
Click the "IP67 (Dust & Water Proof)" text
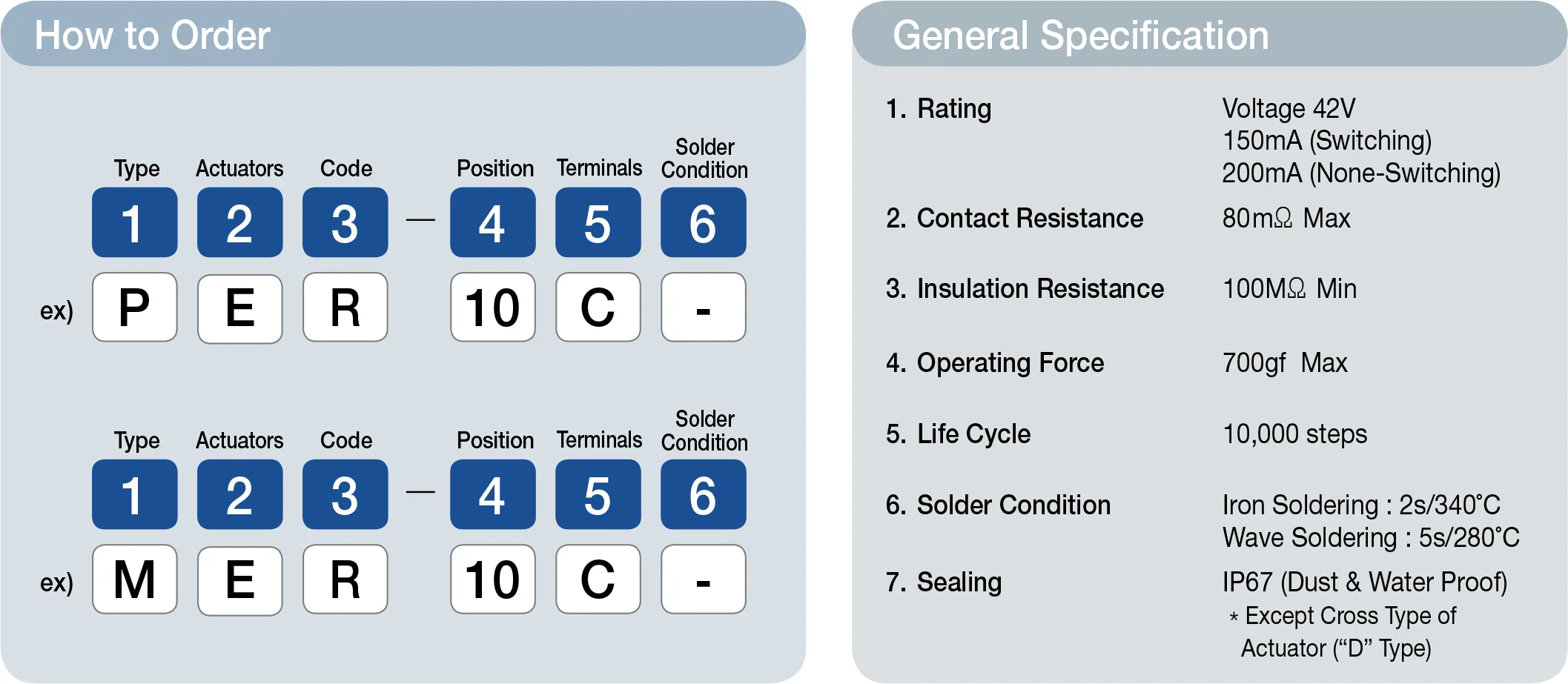[x=1365, y=582]
